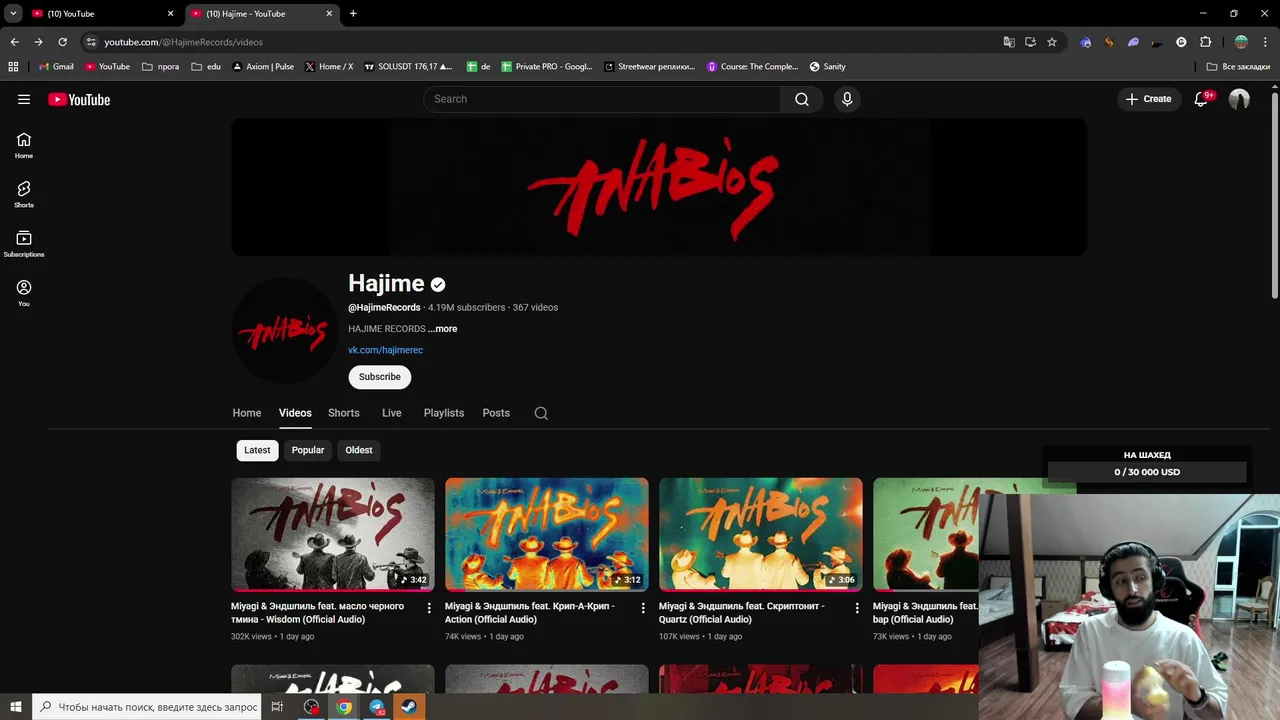Switch to the channel Videos tab

point(295,413)
